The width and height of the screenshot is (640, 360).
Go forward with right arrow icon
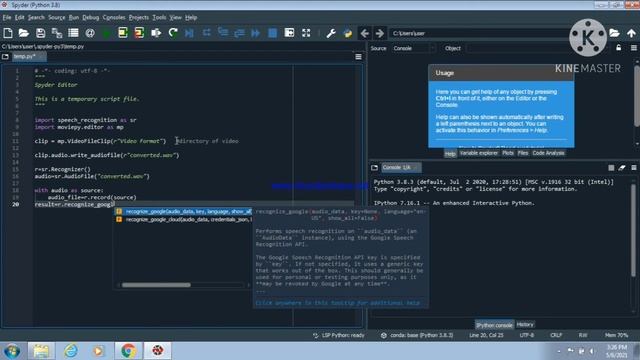point(380,33)
